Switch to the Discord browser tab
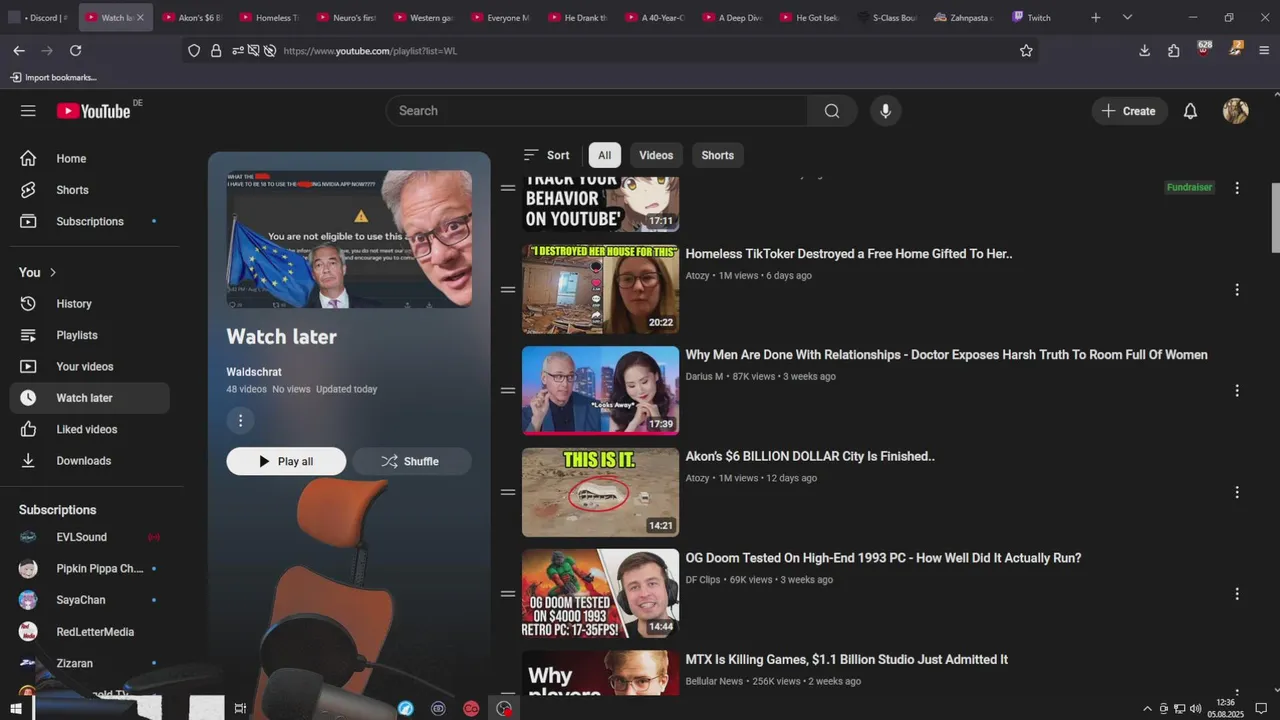 coord(38,17)
